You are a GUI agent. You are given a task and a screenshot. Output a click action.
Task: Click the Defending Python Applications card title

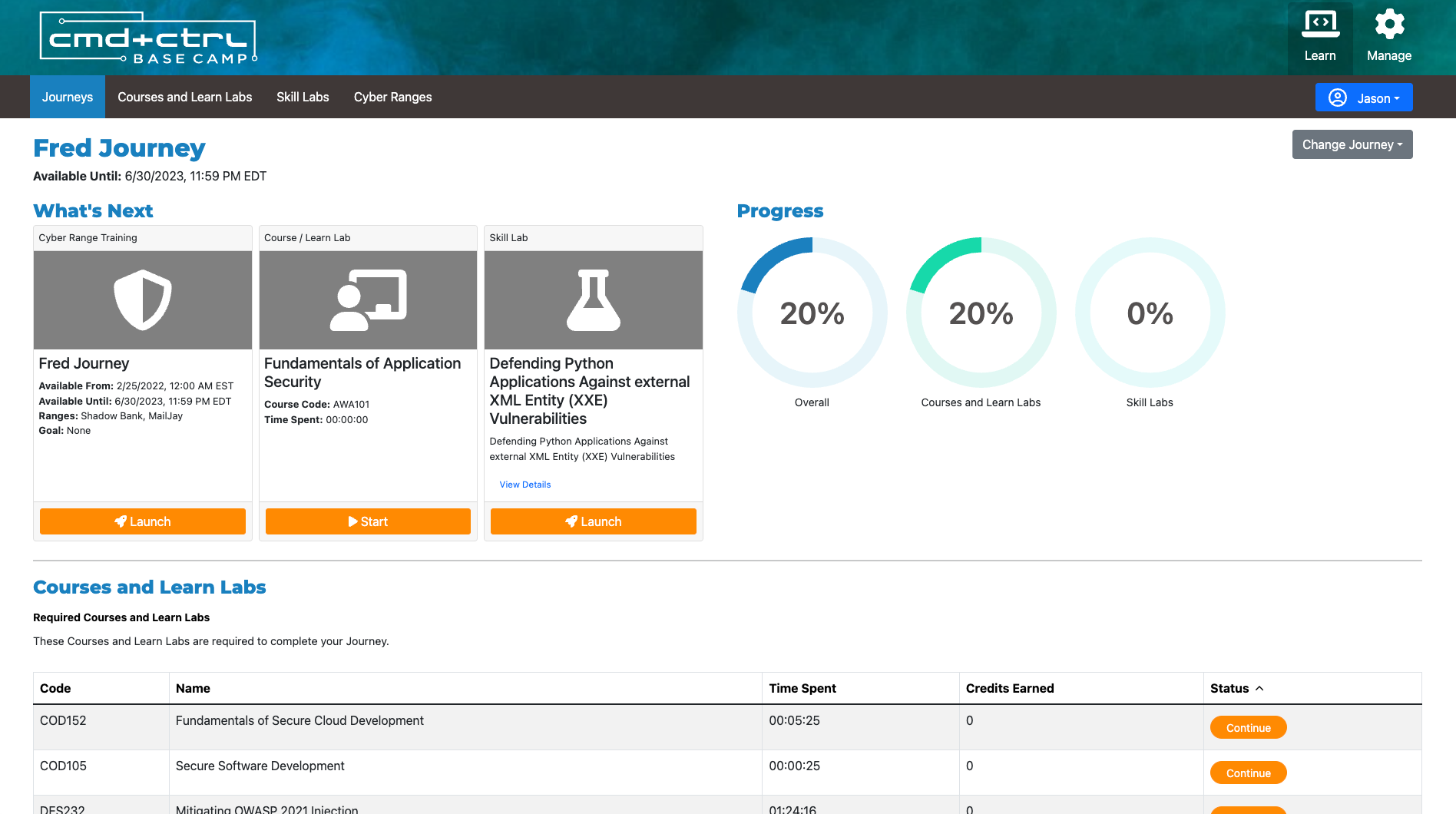pos(590,391)
